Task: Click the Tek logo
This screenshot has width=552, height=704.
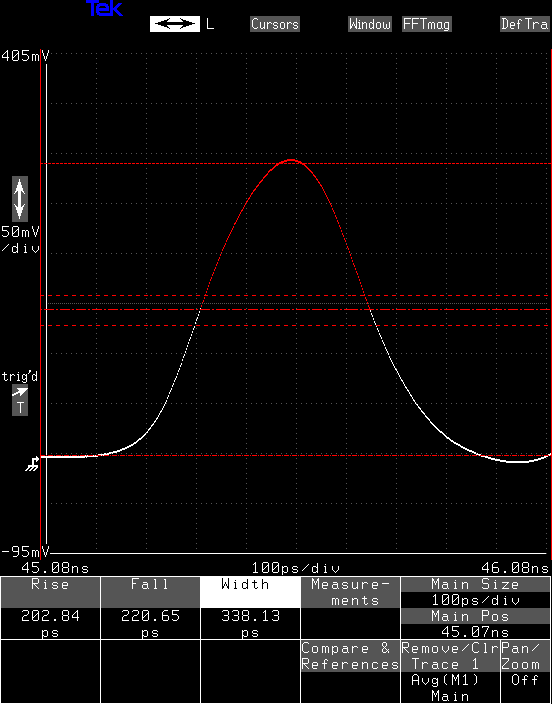Action: [x=104, y=8]
